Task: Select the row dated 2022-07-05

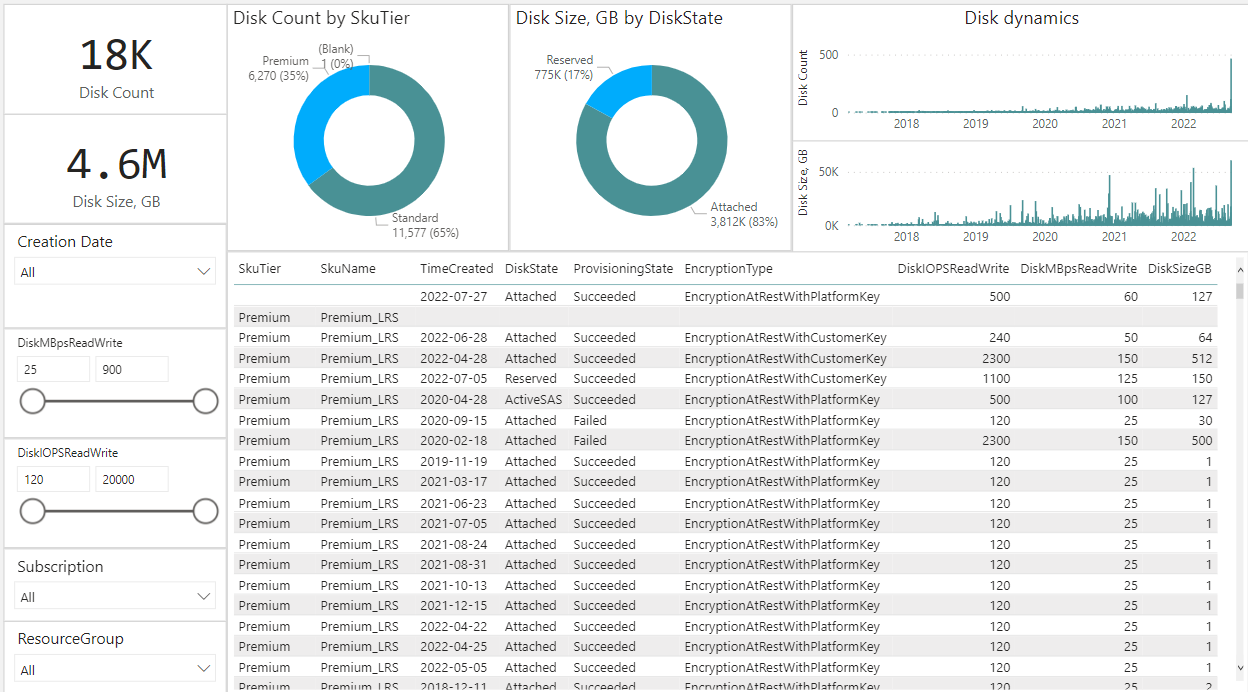Action: (x=455, y=379)
